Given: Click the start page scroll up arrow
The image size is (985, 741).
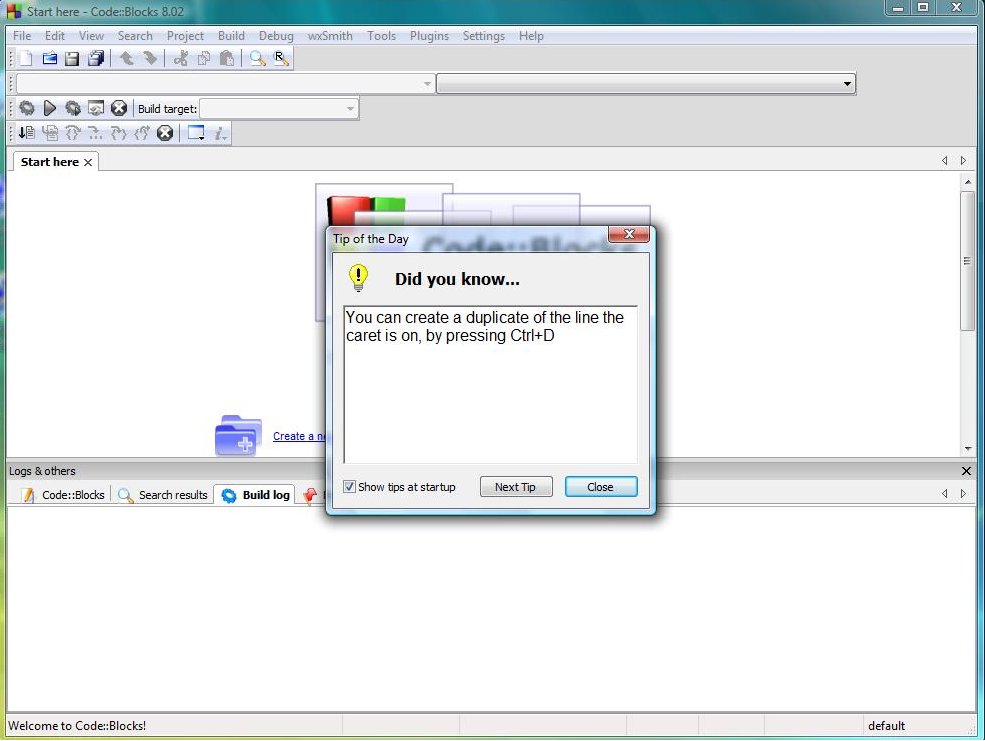Looking at the screenshot, I should click(x=967, y=181).
